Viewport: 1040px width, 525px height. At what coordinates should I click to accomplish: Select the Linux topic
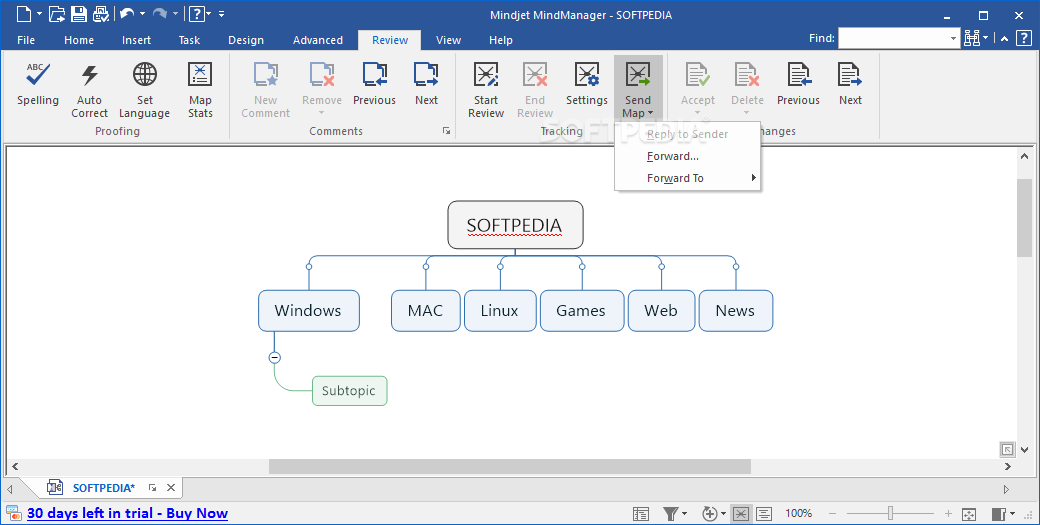(x=499, y=310)
